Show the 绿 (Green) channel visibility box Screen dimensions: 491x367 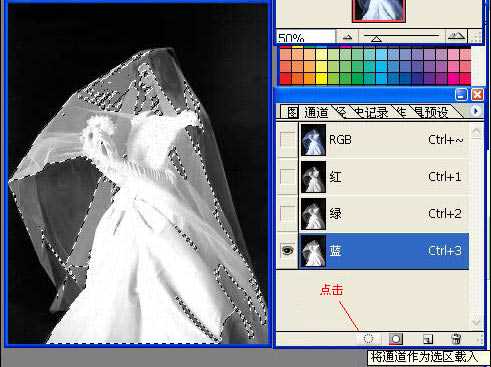(x=287, y=214)
